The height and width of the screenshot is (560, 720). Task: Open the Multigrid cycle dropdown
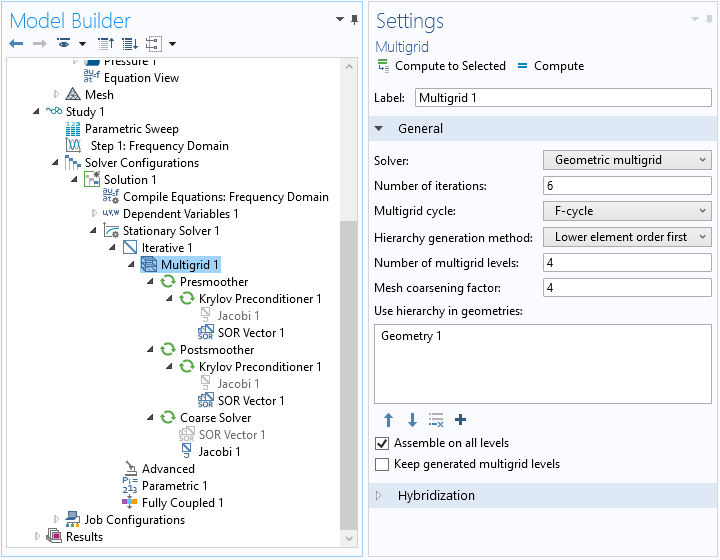626,211
